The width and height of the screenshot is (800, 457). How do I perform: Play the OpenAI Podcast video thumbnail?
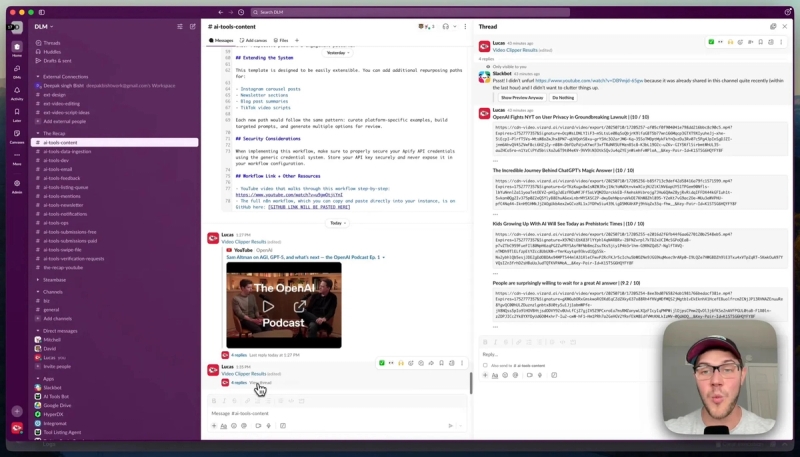pos(268,306)
